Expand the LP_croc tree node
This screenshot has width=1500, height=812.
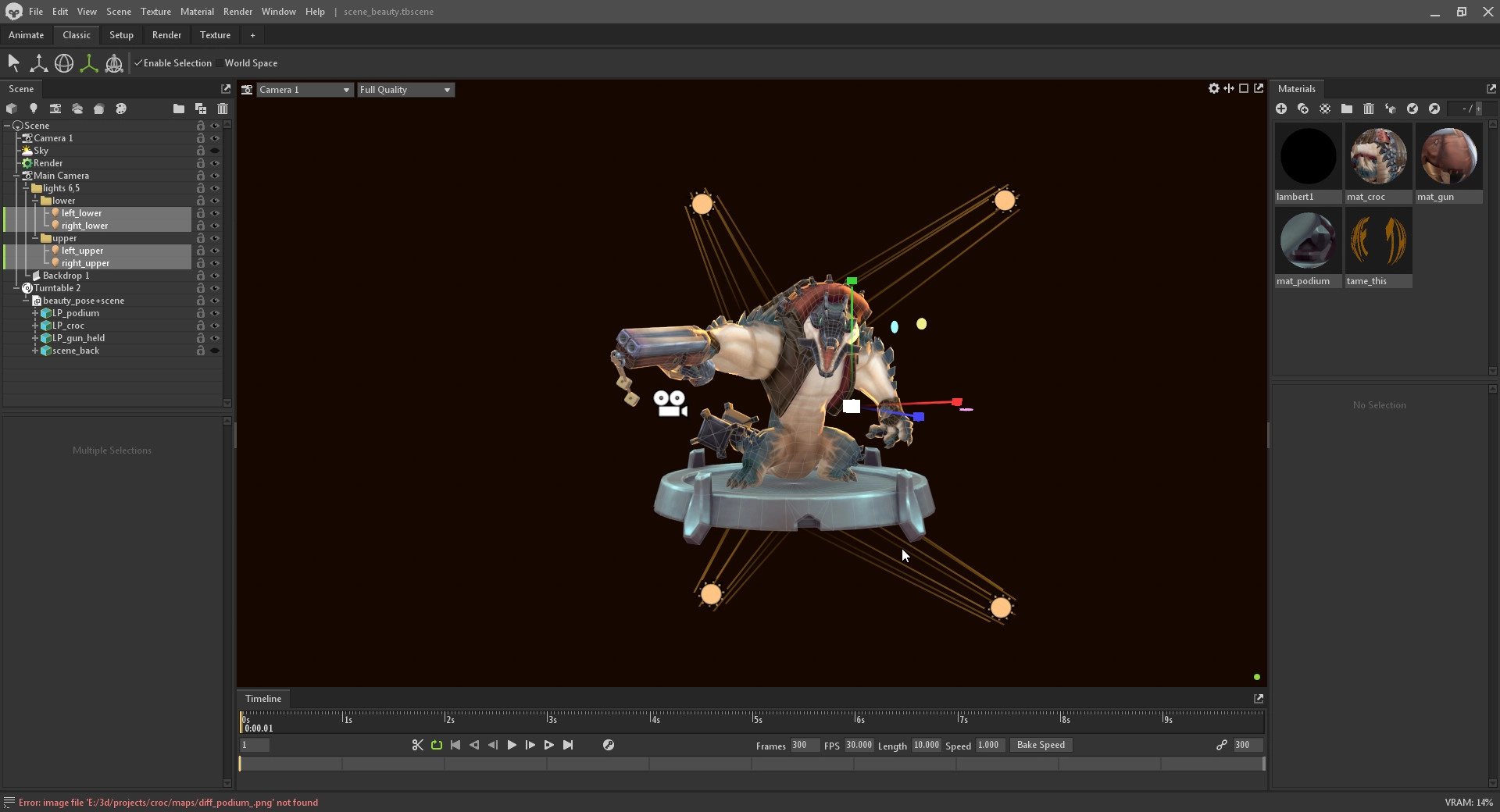tap(35, 326)
